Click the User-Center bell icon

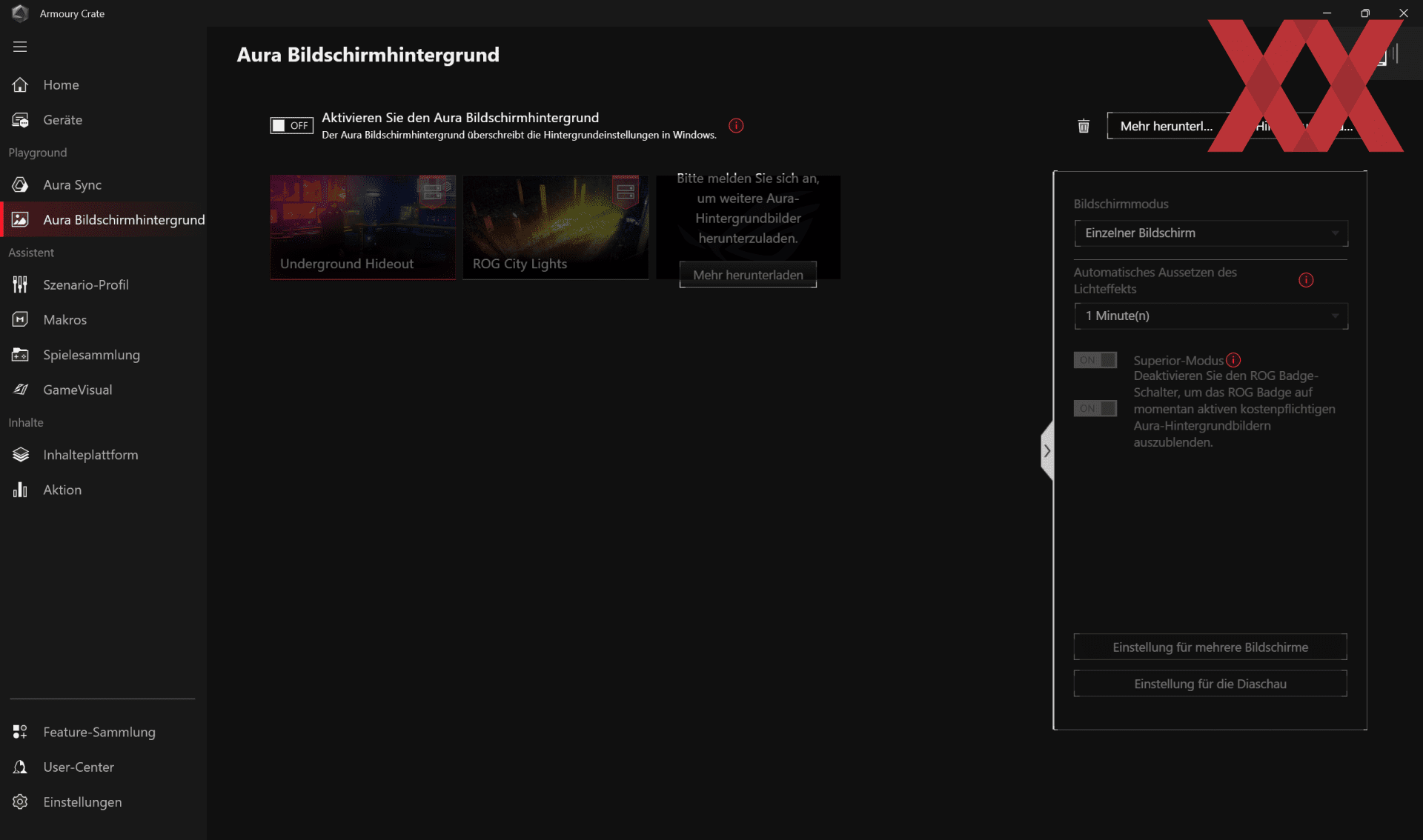pos(20,767)
